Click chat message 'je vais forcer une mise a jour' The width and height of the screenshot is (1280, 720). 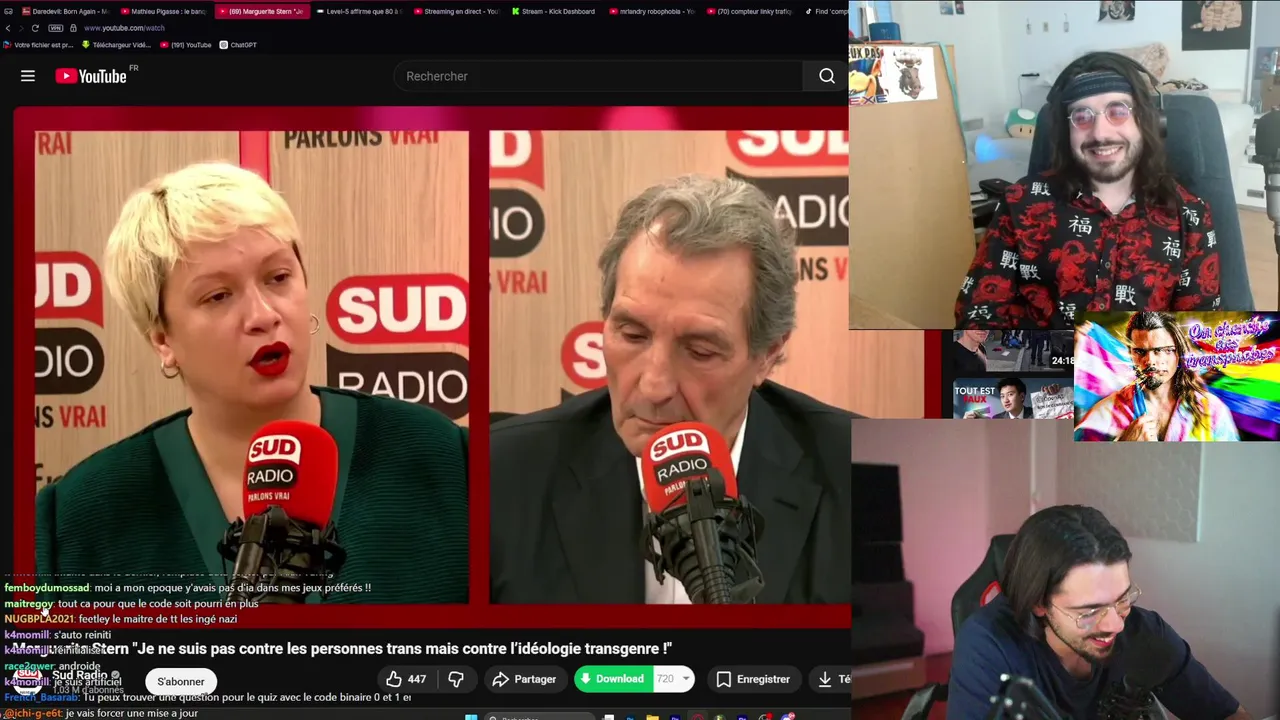tap(101, 714)
